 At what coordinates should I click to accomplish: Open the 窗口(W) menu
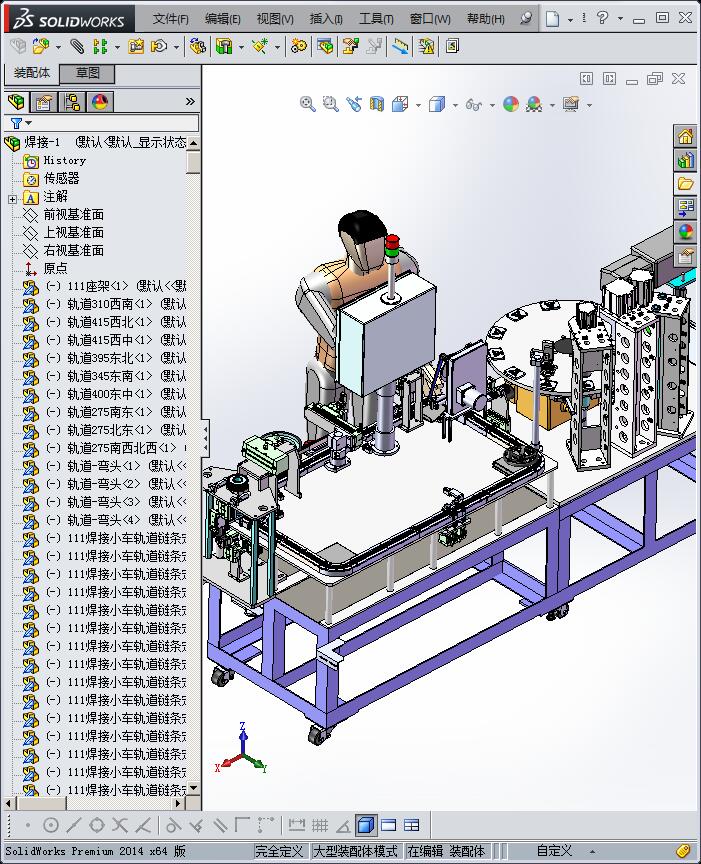(430, 19)
